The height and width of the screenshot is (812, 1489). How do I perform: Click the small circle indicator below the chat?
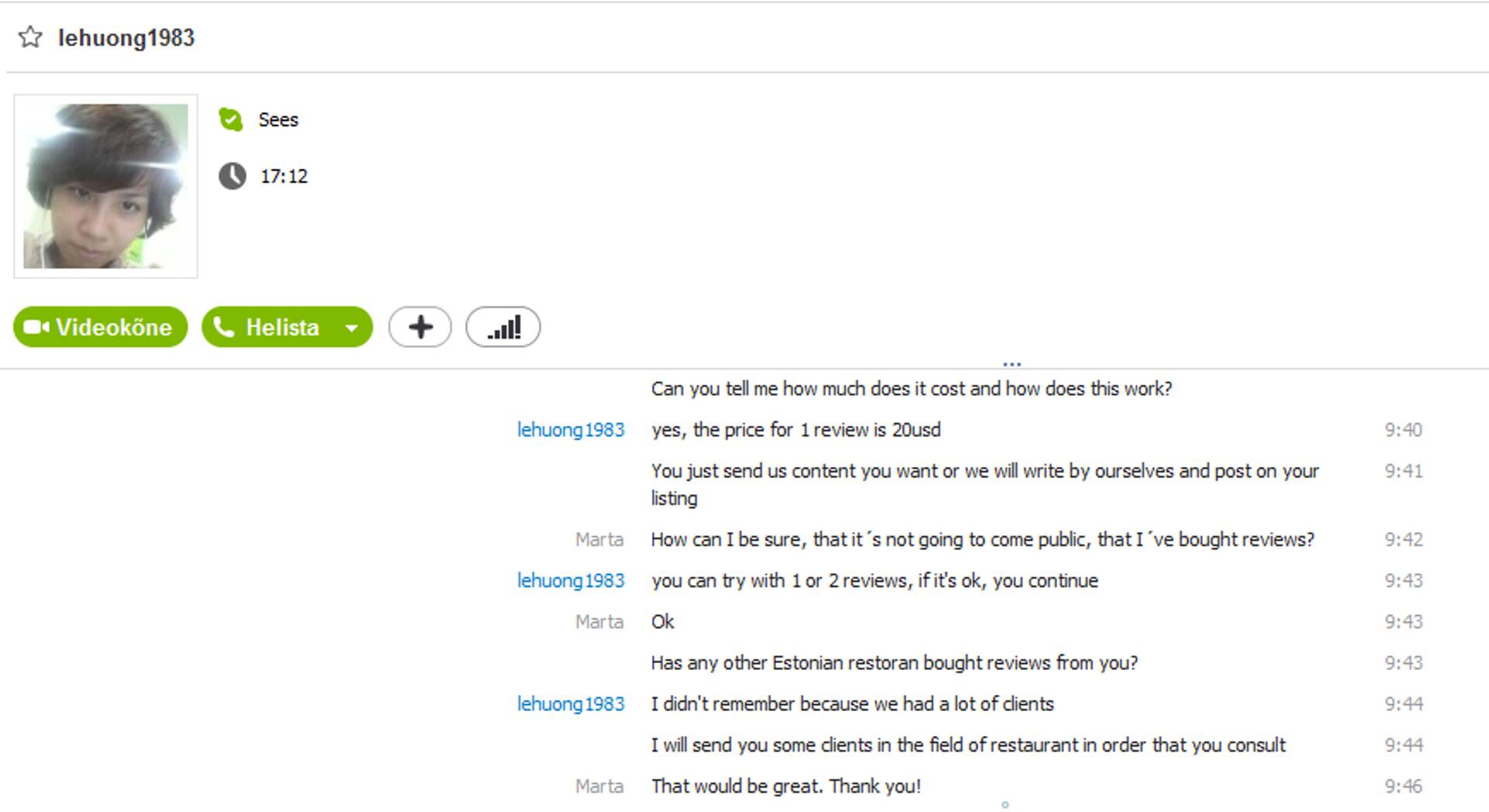(1005, 804)
